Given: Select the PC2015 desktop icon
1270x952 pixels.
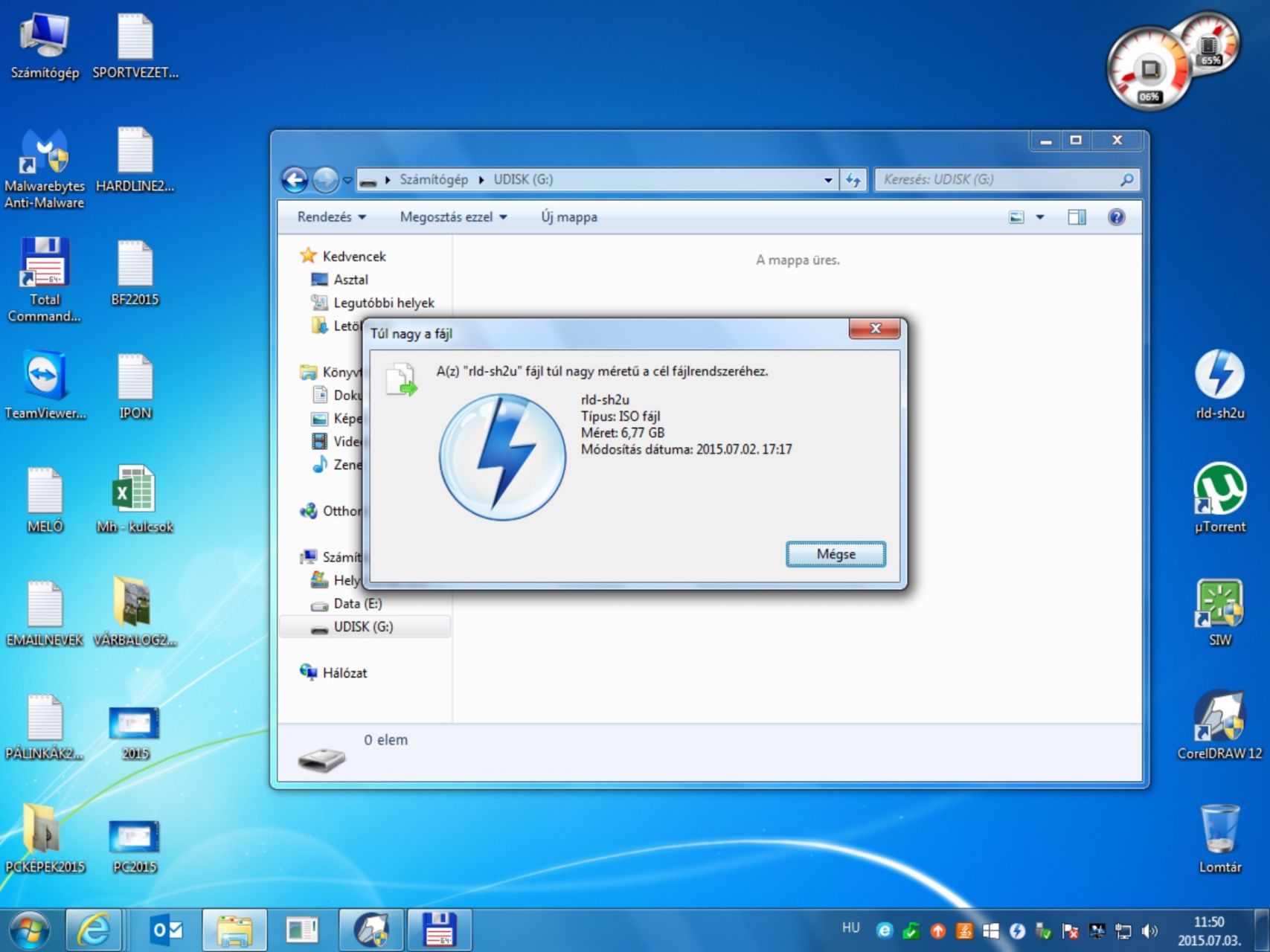Looking at the screenshot, I should pos(135,845).
